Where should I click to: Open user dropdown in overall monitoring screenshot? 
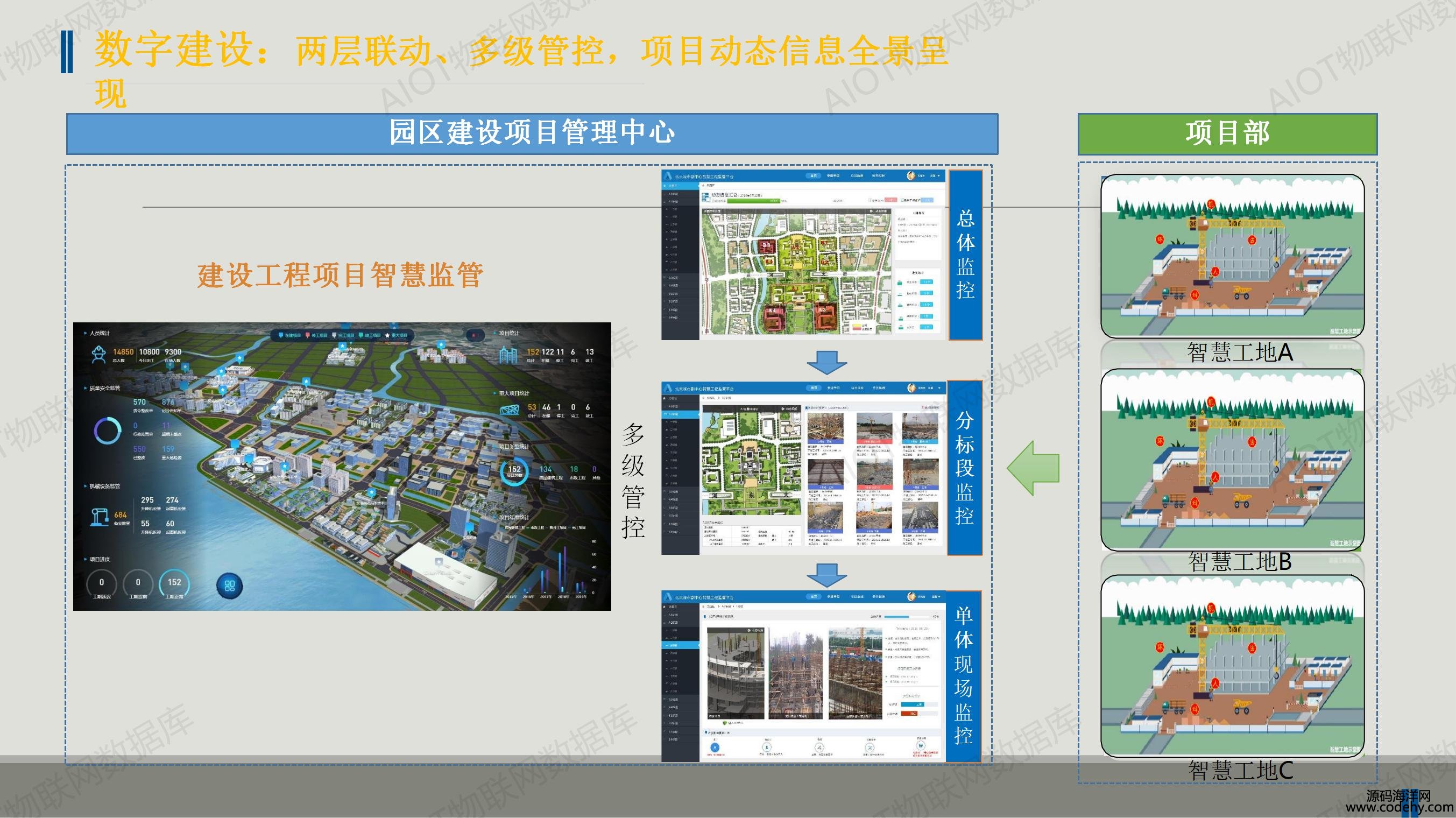coord(939,176)
